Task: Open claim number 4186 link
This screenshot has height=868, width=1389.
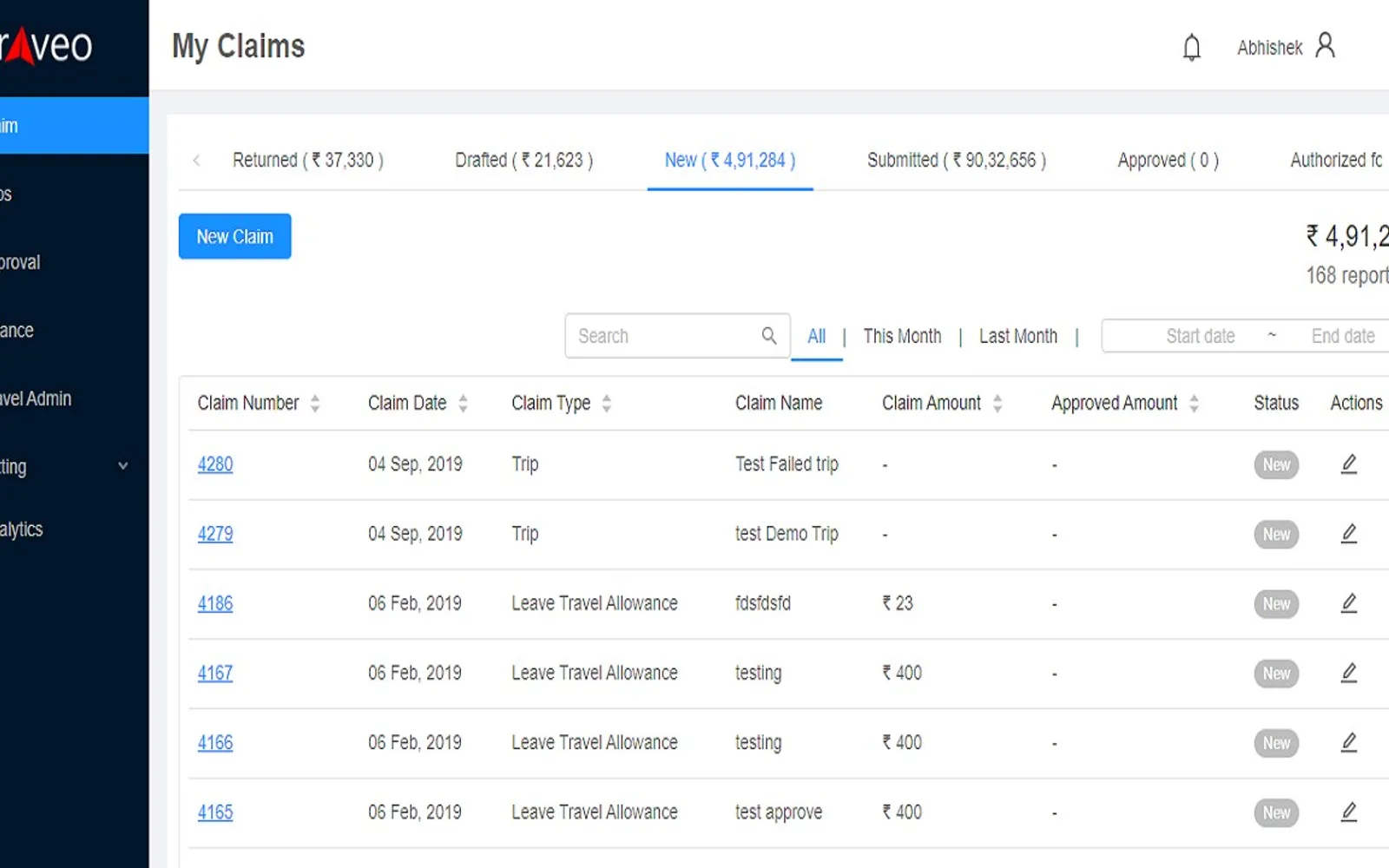Action: tap(215, 603)
